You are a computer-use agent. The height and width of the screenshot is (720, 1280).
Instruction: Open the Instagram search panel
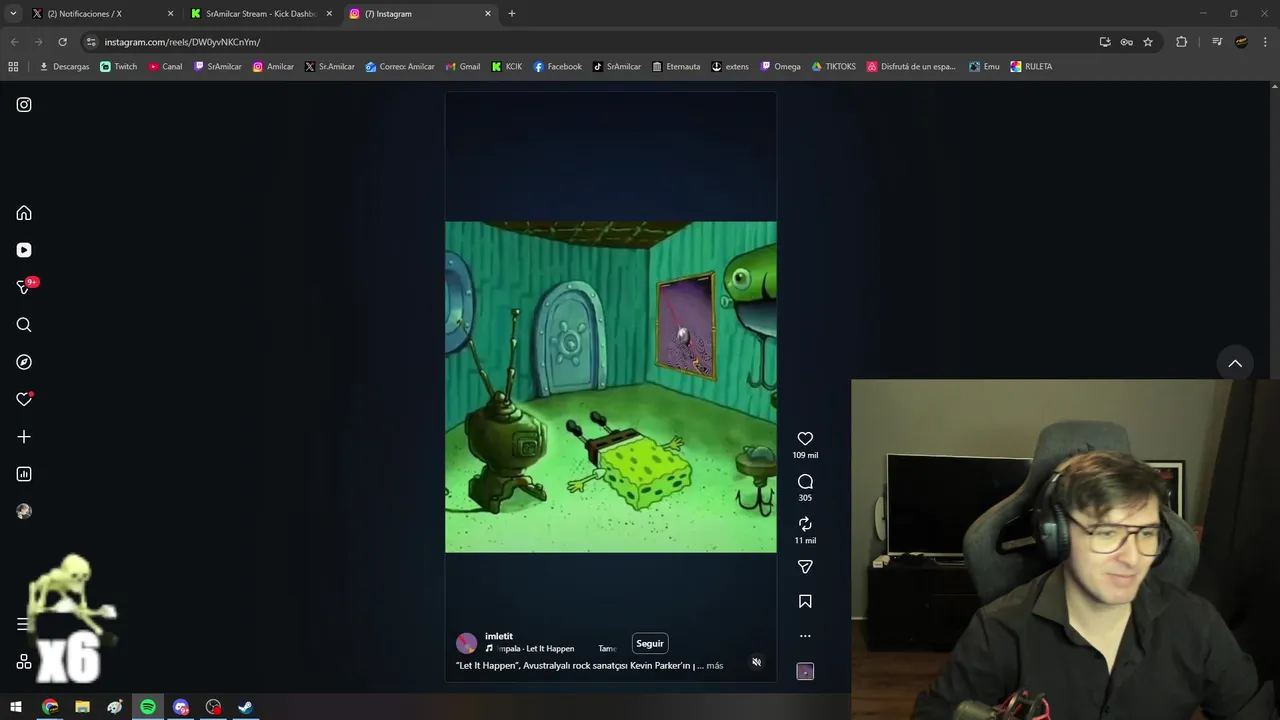point(24,325)
